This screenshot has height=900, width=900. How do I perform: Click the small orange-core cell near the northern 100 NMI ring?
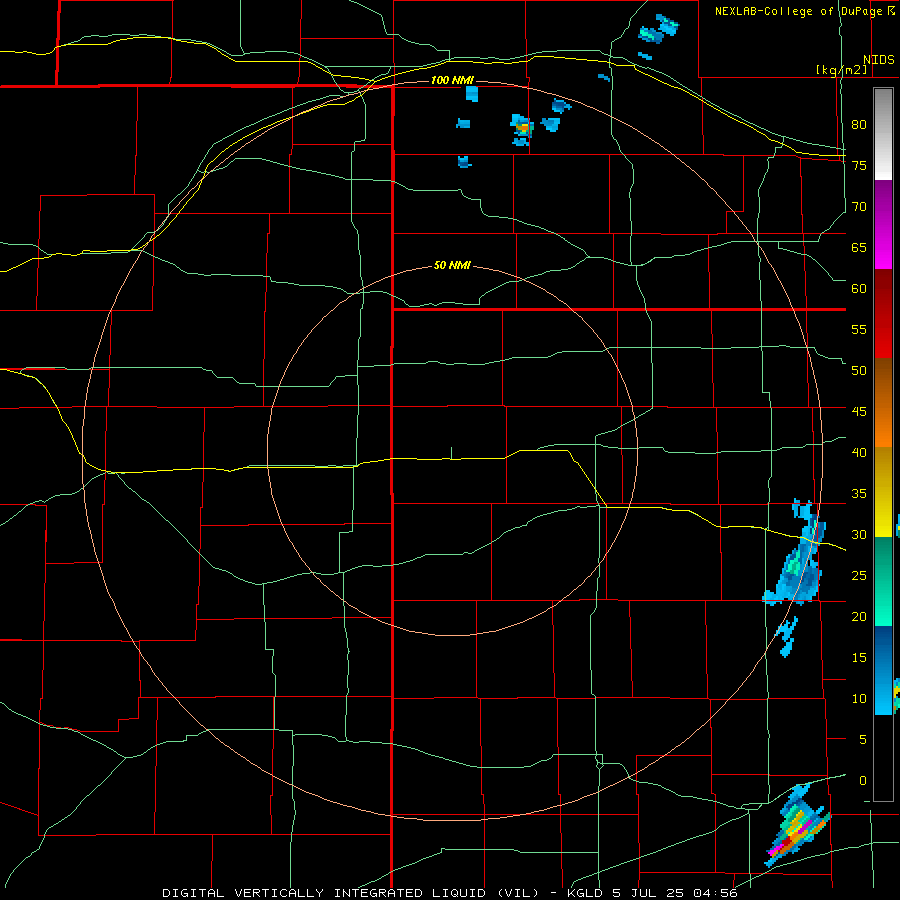pos(522,129)
